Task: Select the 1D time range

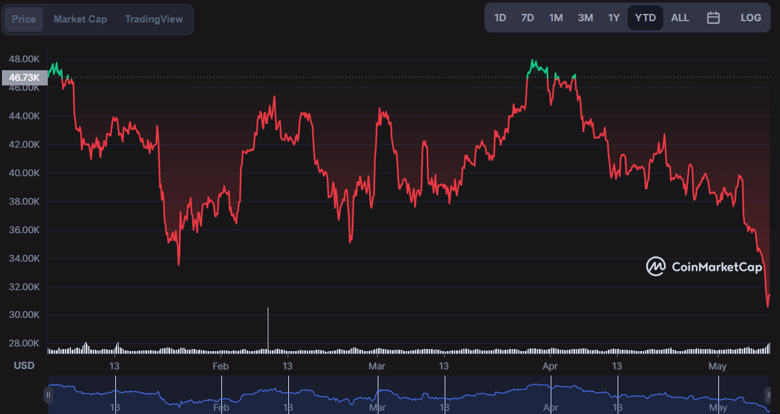Action: (500, 18)
